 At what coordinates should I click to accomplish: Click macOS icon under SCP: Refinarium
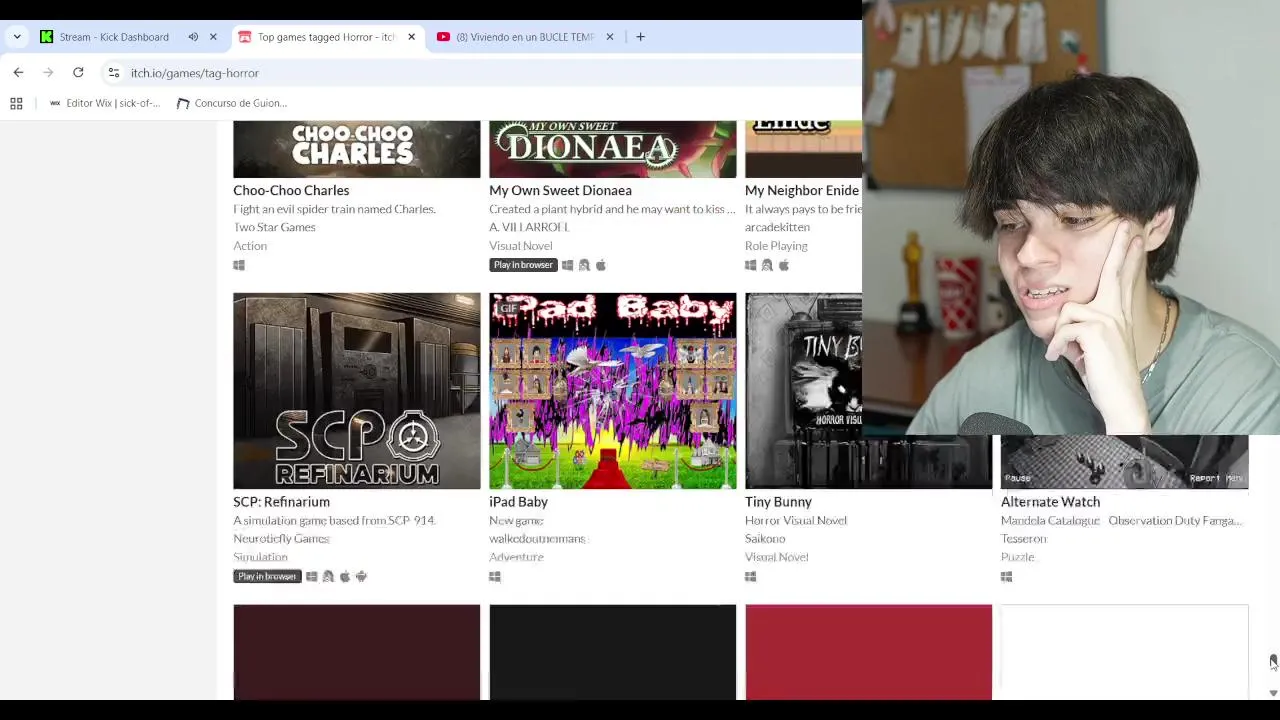345,576
